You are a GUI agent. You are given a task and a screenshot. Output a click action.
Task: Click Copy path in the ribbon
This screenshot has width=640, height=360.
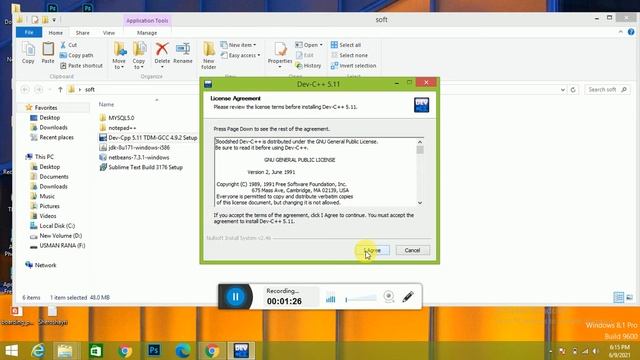(77, 55)
